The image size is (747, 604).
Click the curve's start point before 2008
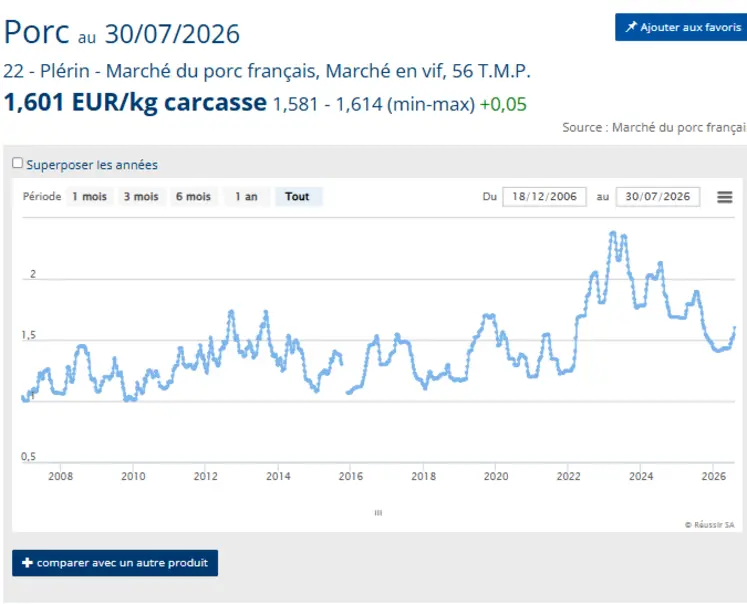pos(23,397)
